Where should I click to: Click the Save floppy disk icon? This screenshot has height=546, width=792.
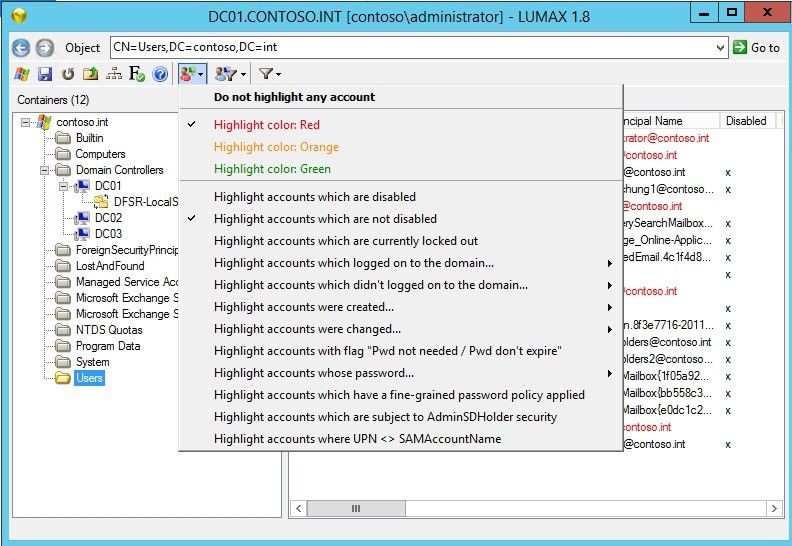tap(45, 74)
